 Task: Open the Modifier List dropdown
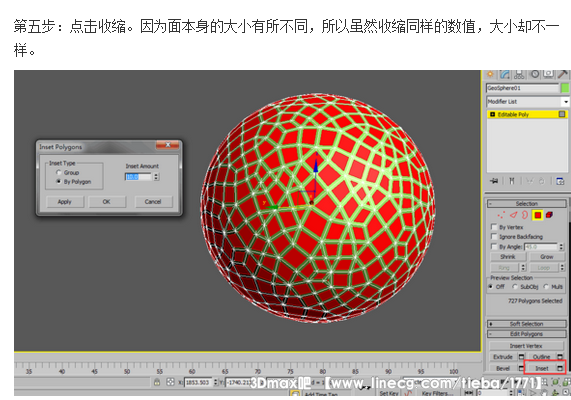[x=528, y=101]
